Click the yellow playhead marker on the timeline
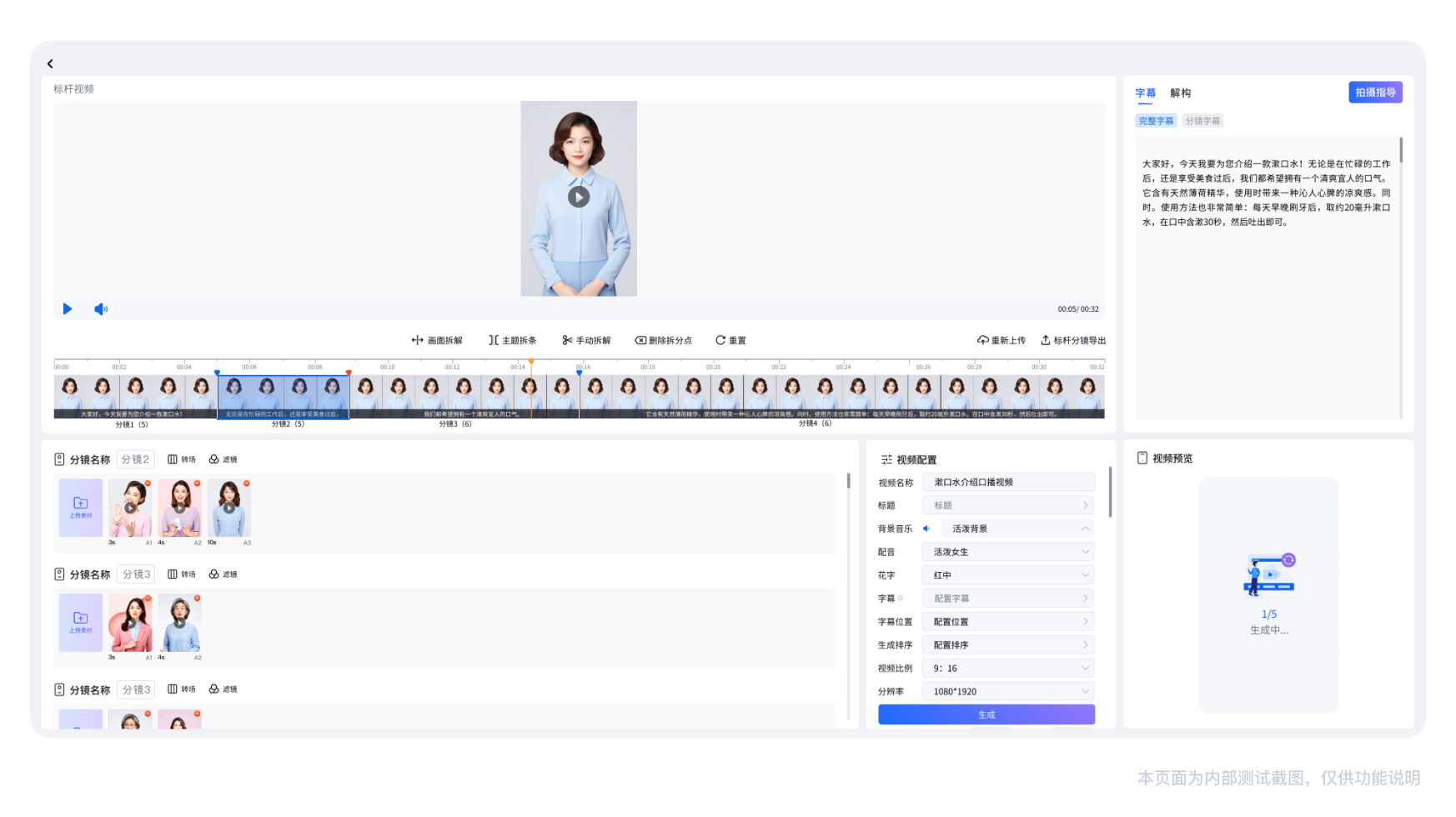Image resolution: width=1456 pixels, height=817 pixels. pos(531,361)
